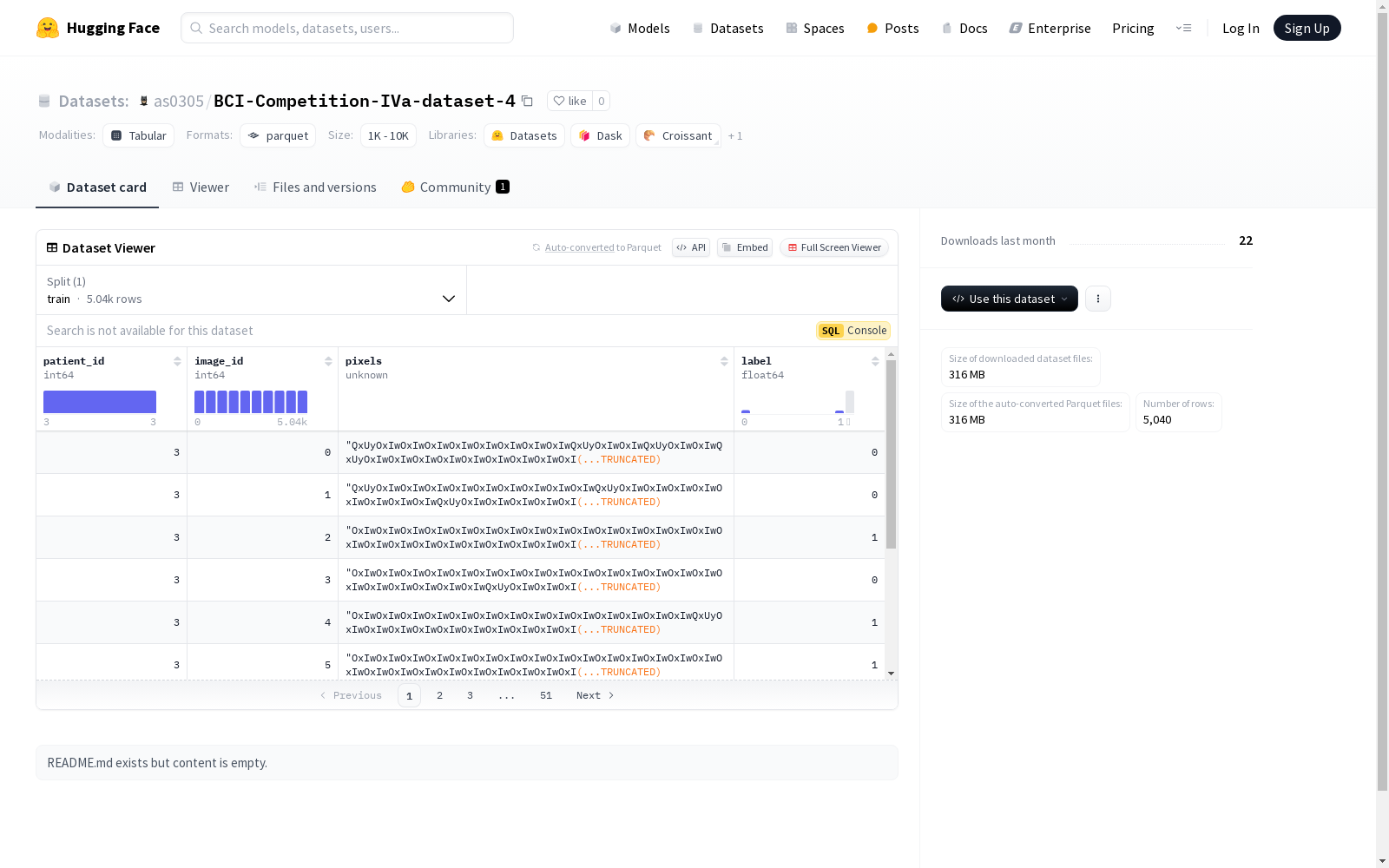Open Docs in the top navigation
This screenshot has height=868, width=1389.
964,28
